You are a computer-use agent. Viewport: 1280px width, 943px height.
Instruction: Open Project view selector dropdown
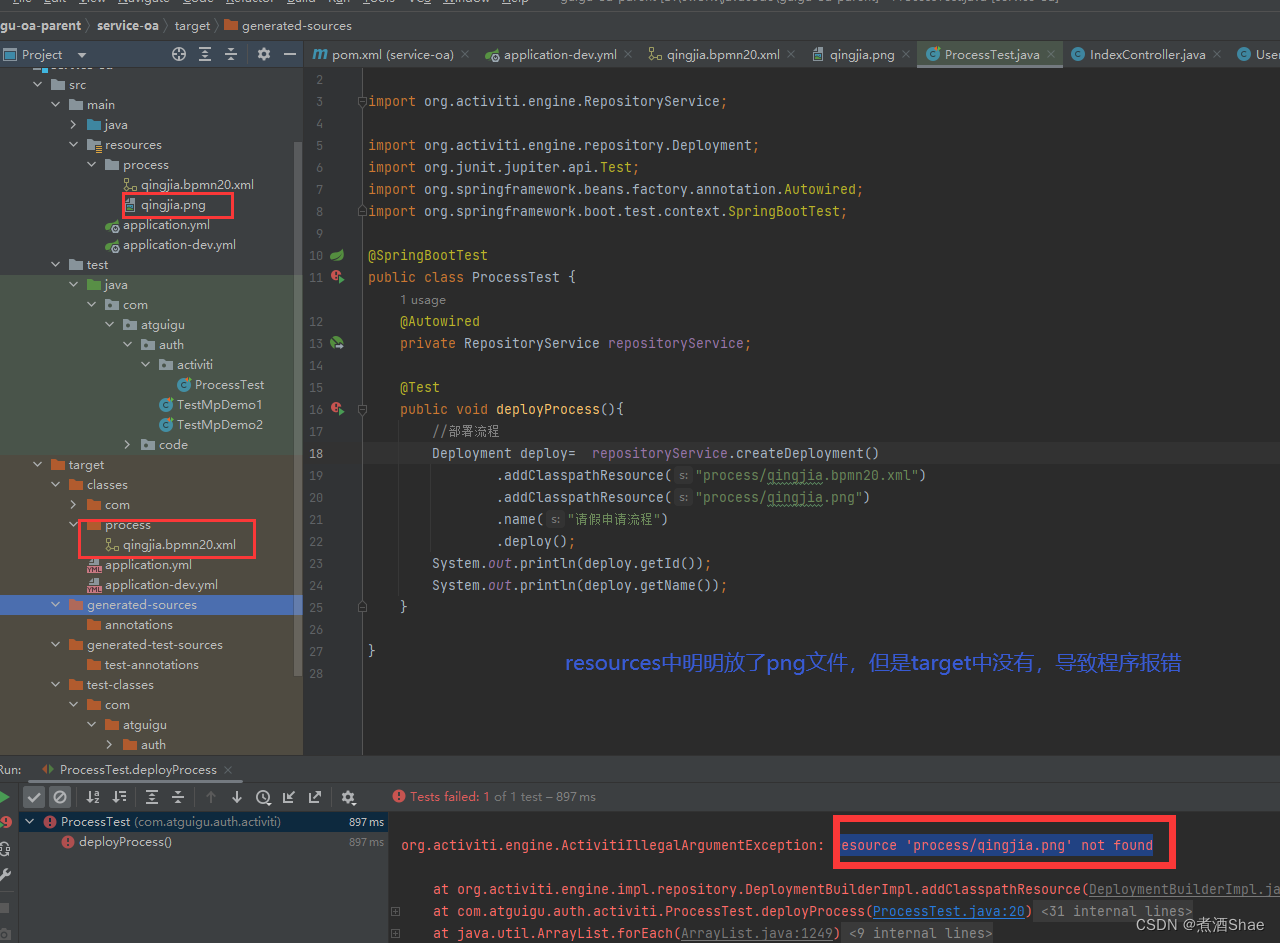(x=82, y=54)
